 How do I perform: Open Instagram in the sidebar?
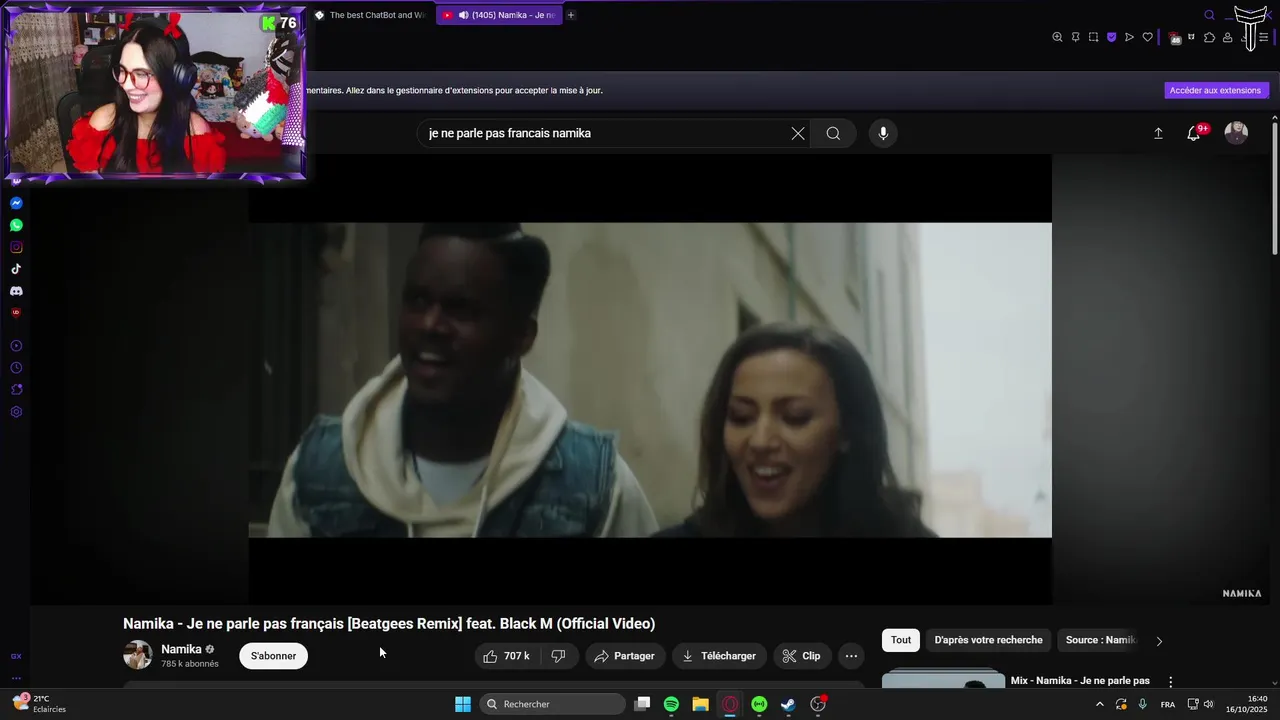point(16,247)
